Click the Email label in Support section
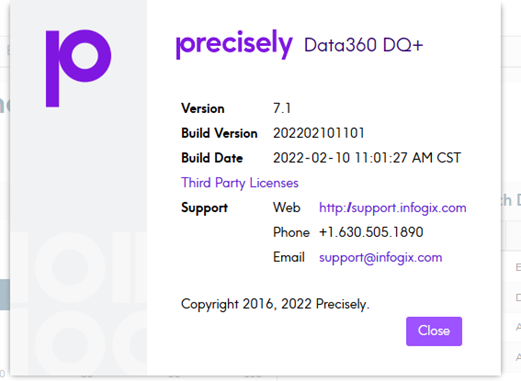Image resolution: width=521 pixels, height=381 pixels. click(289, 257)
